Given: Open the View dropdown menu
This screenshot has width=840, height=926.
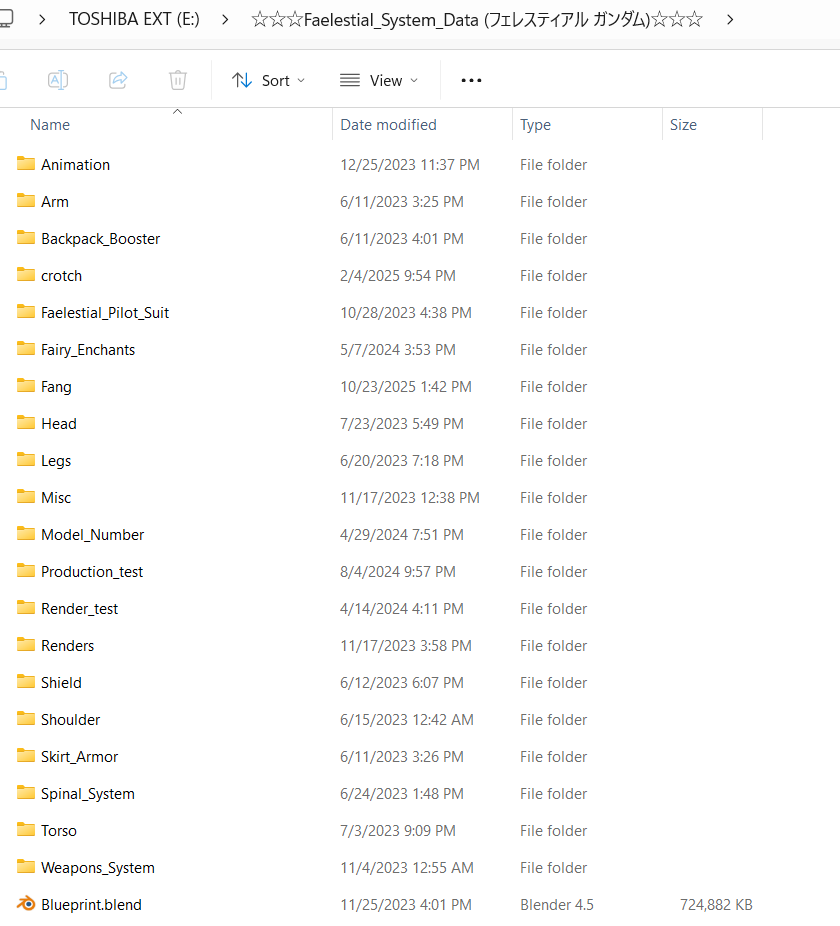Looking at the screenshot, I should [379, 80].
